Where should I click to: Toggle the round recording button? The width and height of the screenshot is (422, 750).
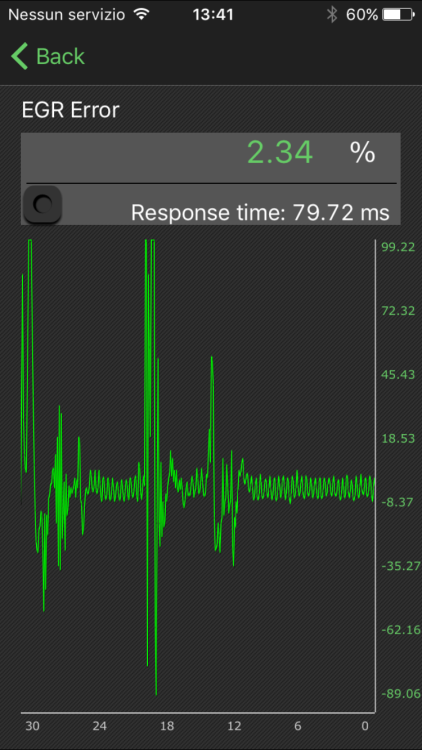click(x=43, y=205)
